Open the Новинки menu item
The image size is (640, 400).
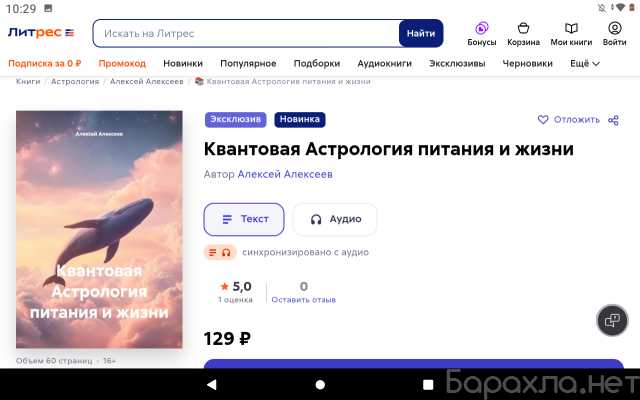coord(183,64)
